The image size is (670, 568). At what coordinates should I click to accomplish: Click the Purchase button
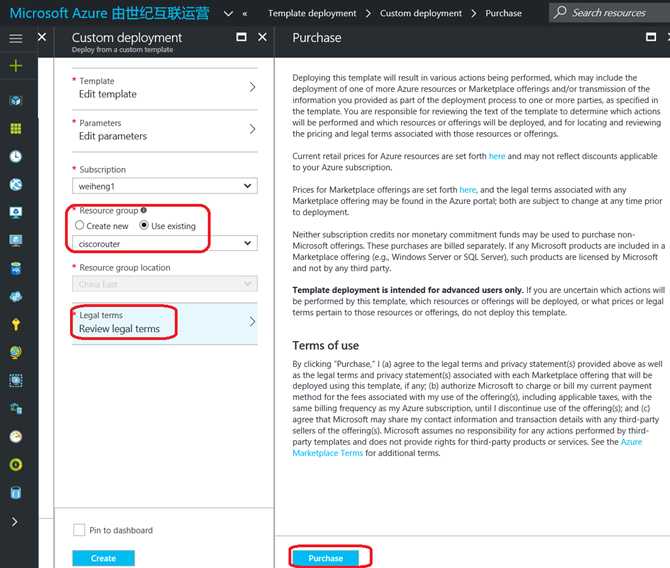326,558
